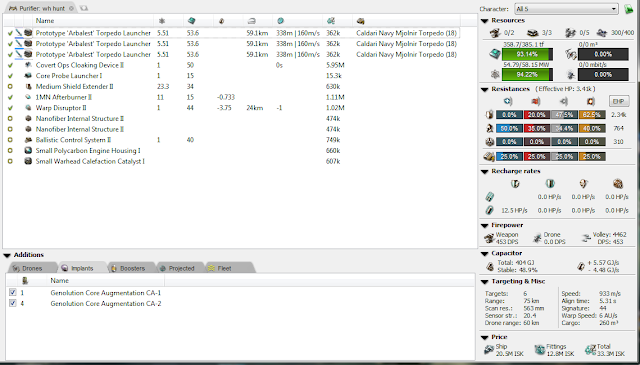The image size is (640, 365).
Task: Open the Boosters tab
Action: (131, 268)
